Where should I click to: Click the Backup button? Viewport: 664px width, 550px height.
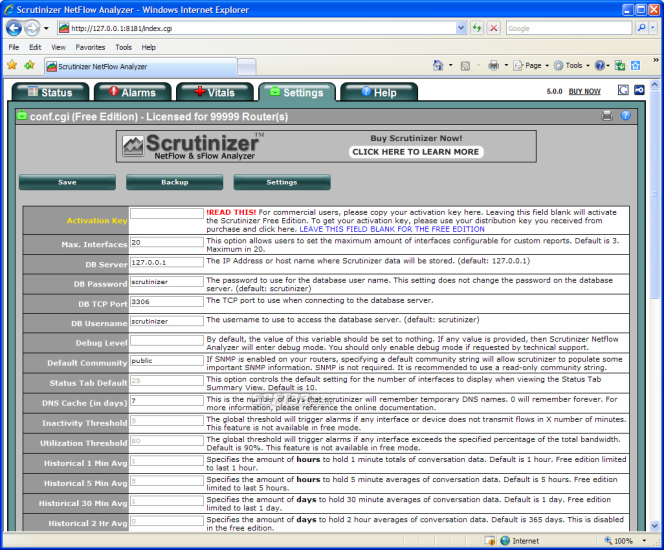click(x=174, y=182)
